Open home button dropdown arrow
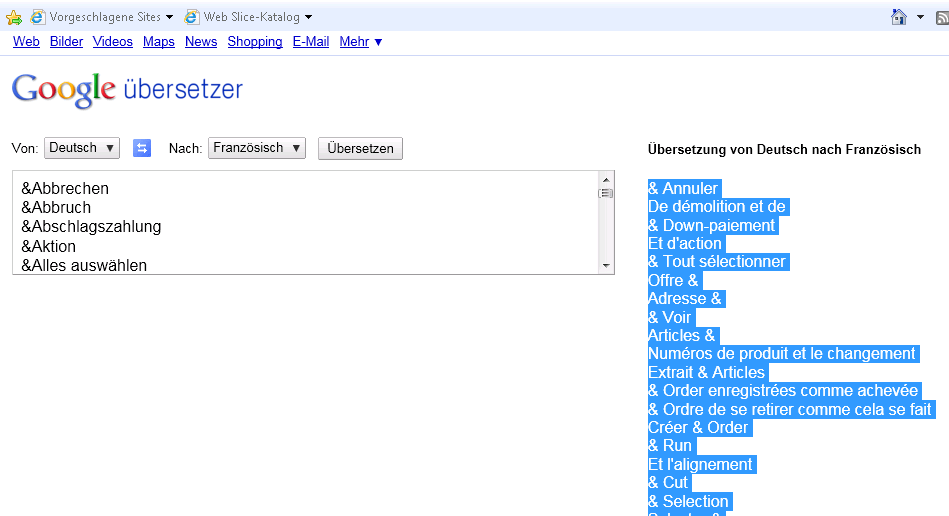 click(x=921, y=18)
